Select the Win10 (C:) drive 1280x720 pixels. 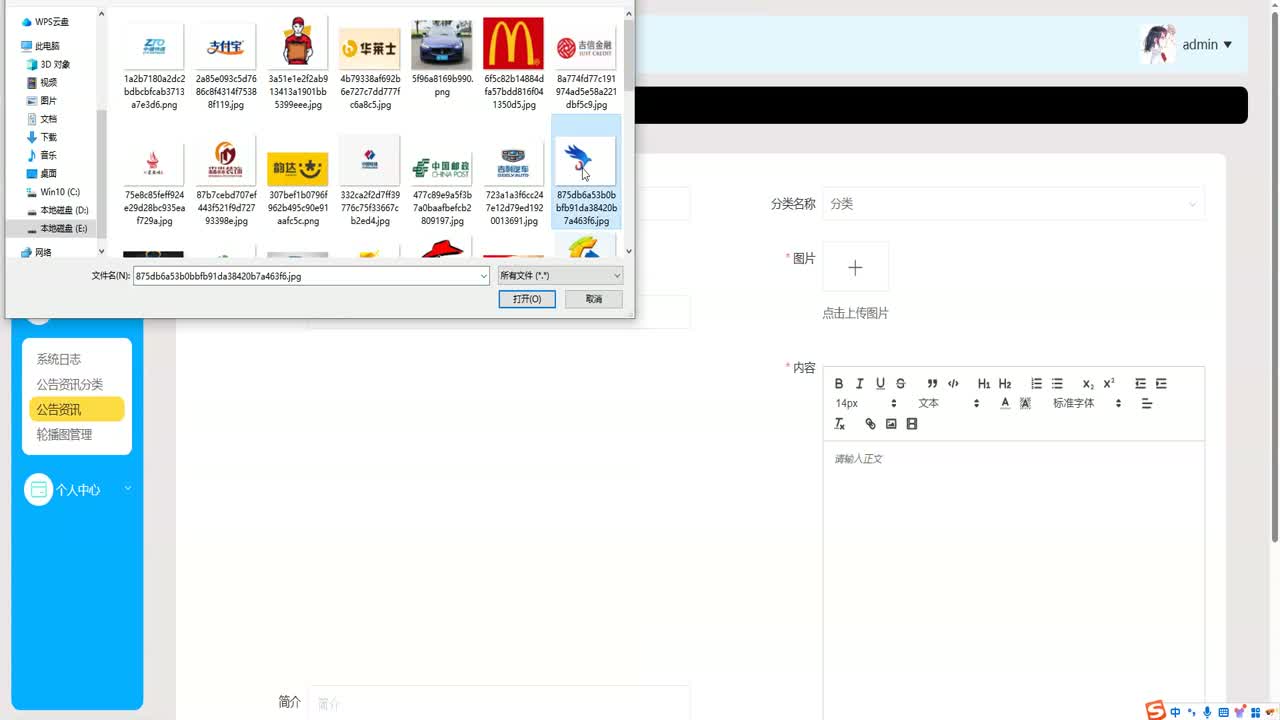(54, 192)
